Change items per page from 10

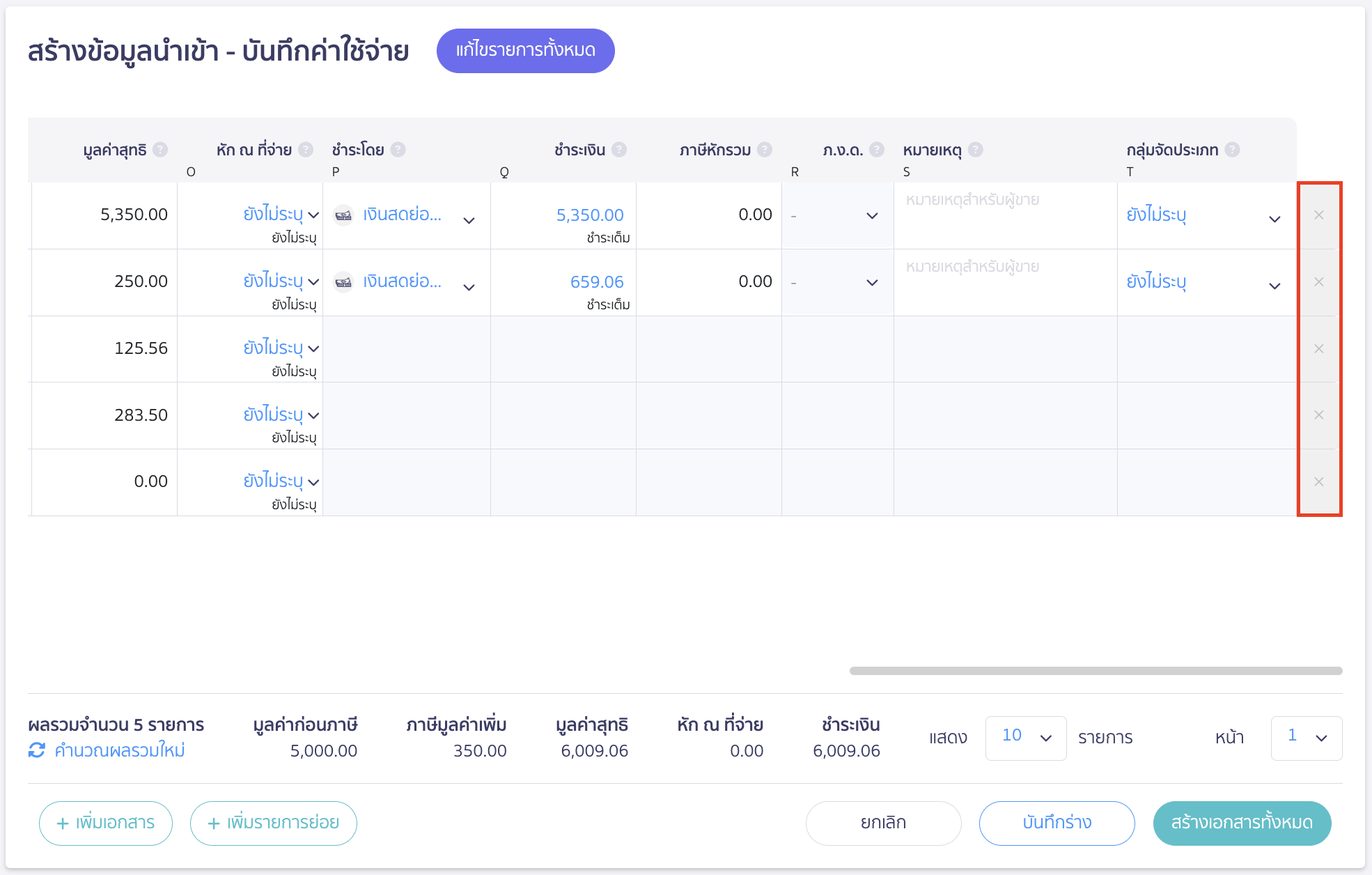click(x=1025, y=737)
